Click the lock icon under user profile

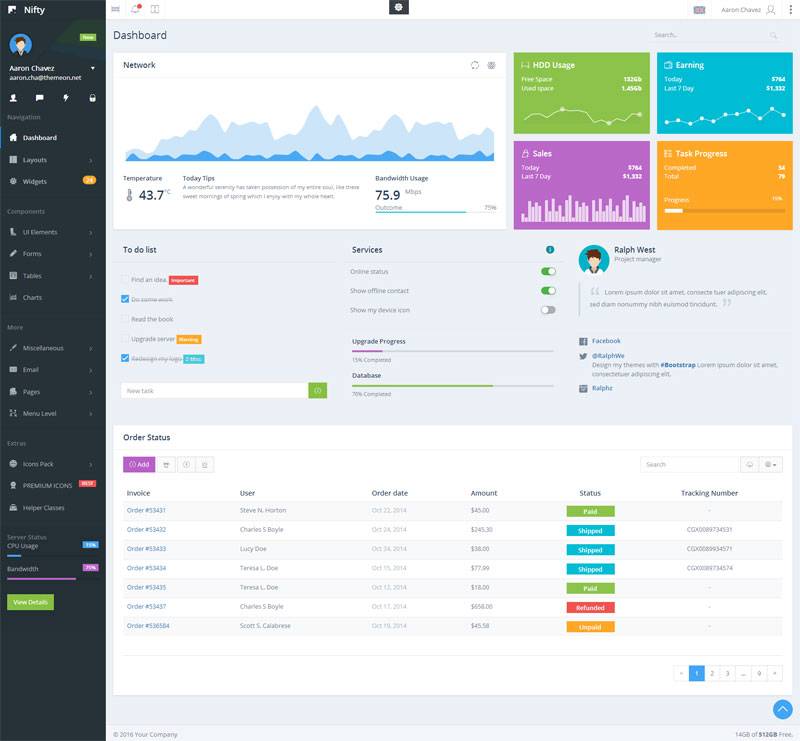93,98
